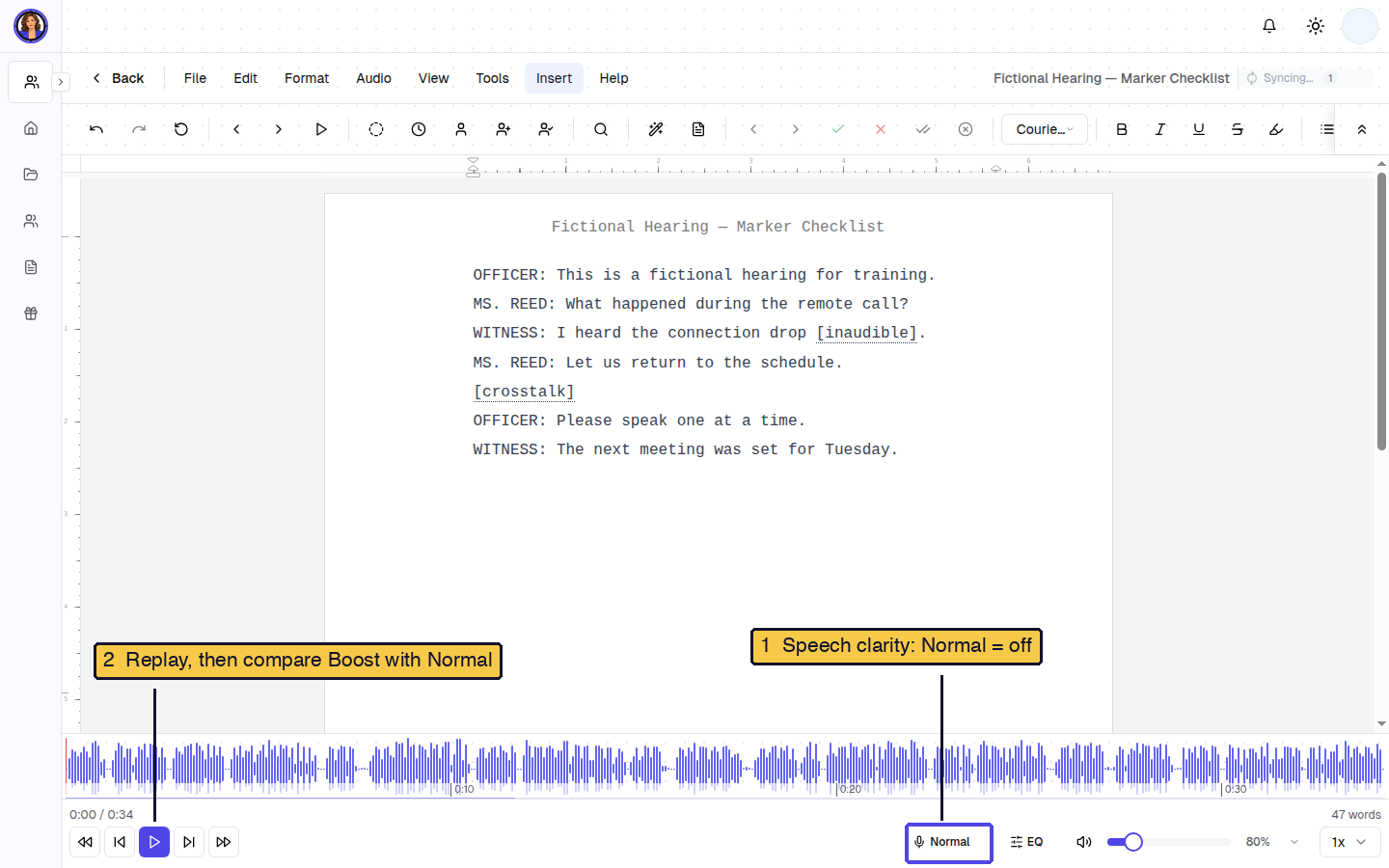
Task: Click the person-check verify speaker icon
Action: 546,129
